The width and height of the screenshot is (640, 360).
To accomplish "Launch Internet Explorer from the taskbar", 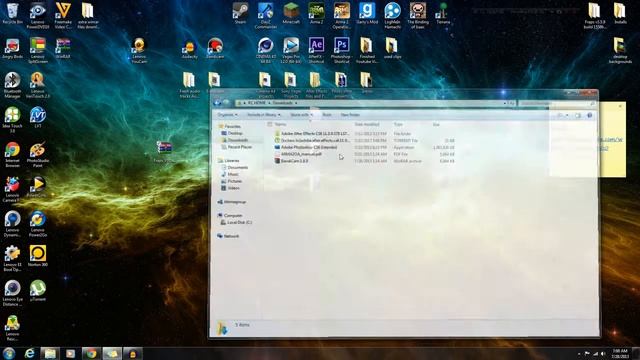I will [x=29, y=353].
